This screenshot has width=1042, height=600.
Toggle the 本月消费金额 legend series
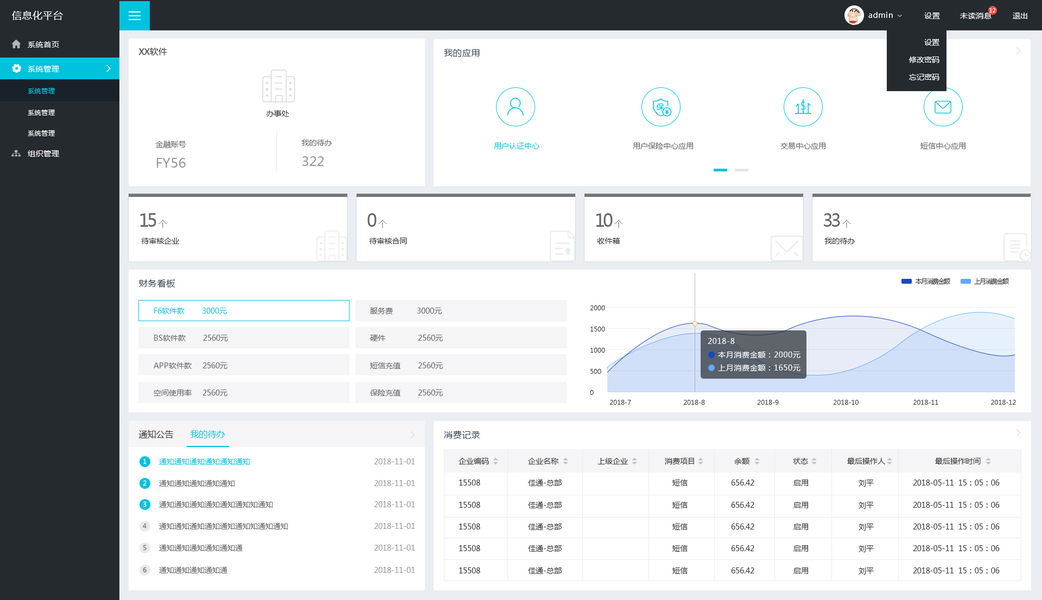[925, 281]
